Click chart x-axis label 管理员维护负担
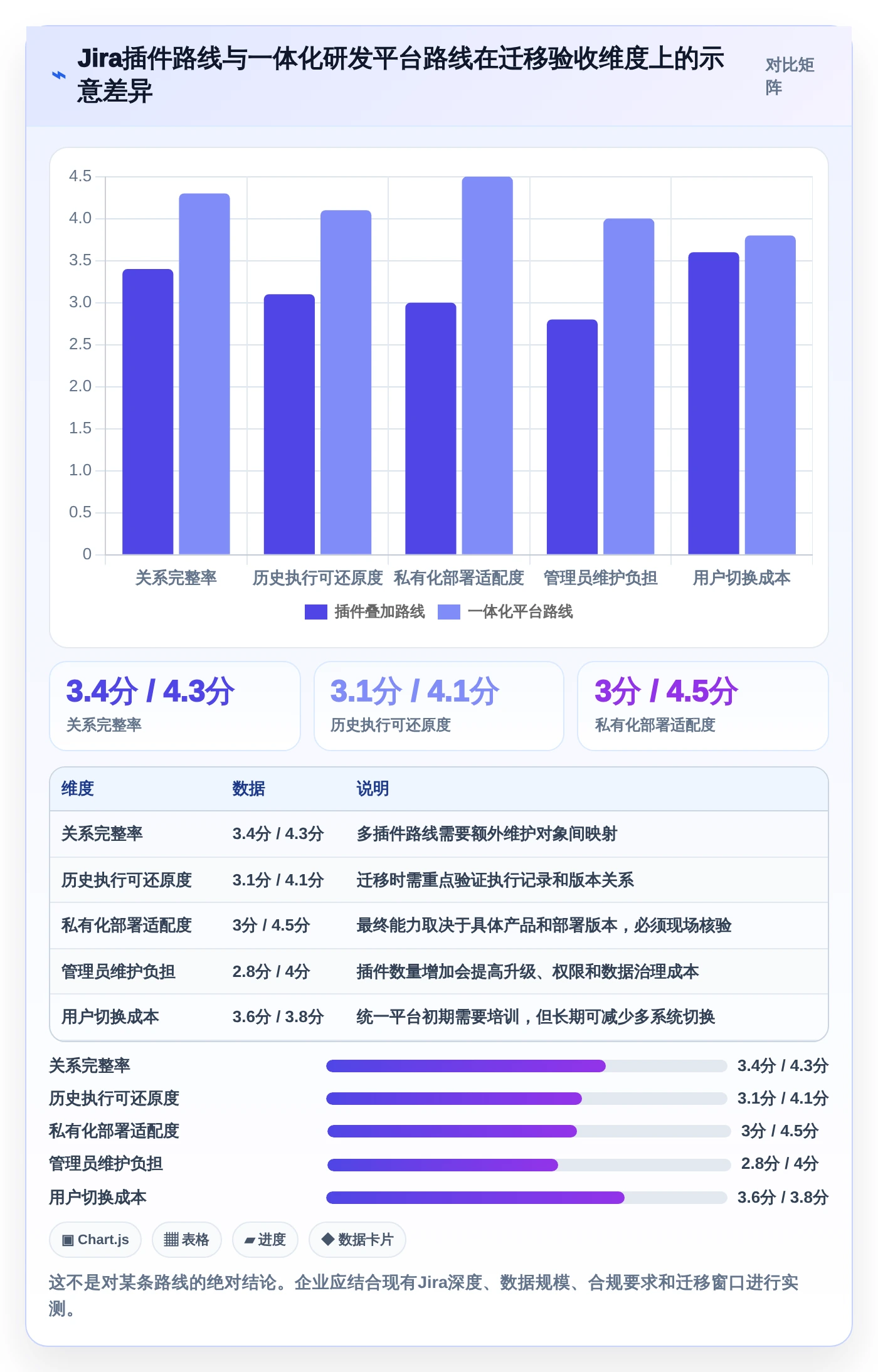 601,578
